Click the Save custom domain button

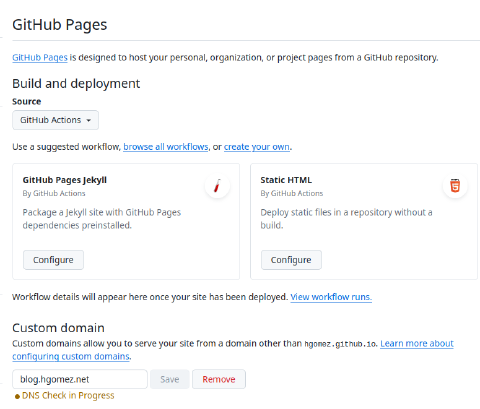click(170, 379)
